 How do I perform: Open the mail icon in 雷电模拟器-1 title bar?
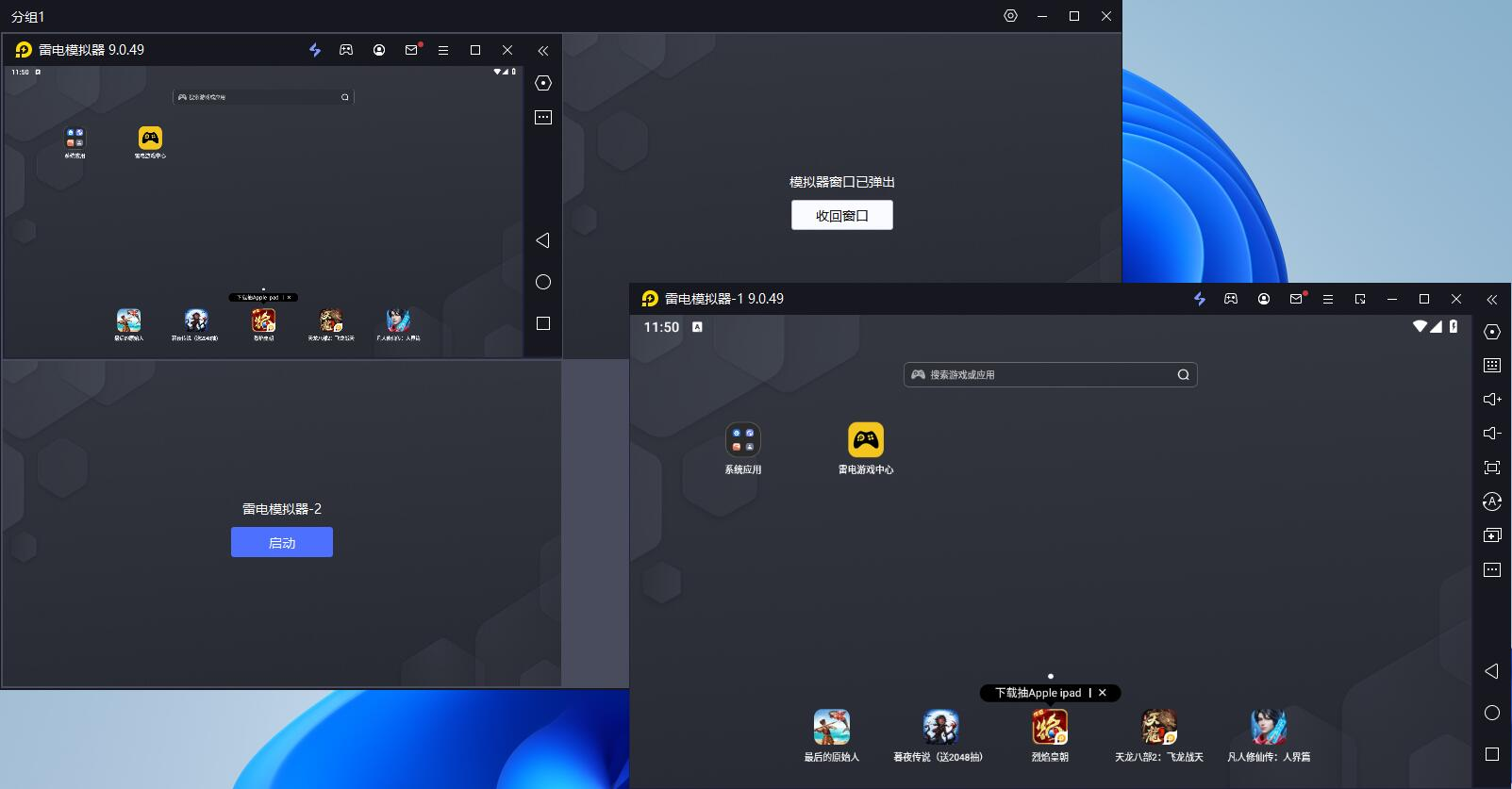click(x=1296, y=299)
